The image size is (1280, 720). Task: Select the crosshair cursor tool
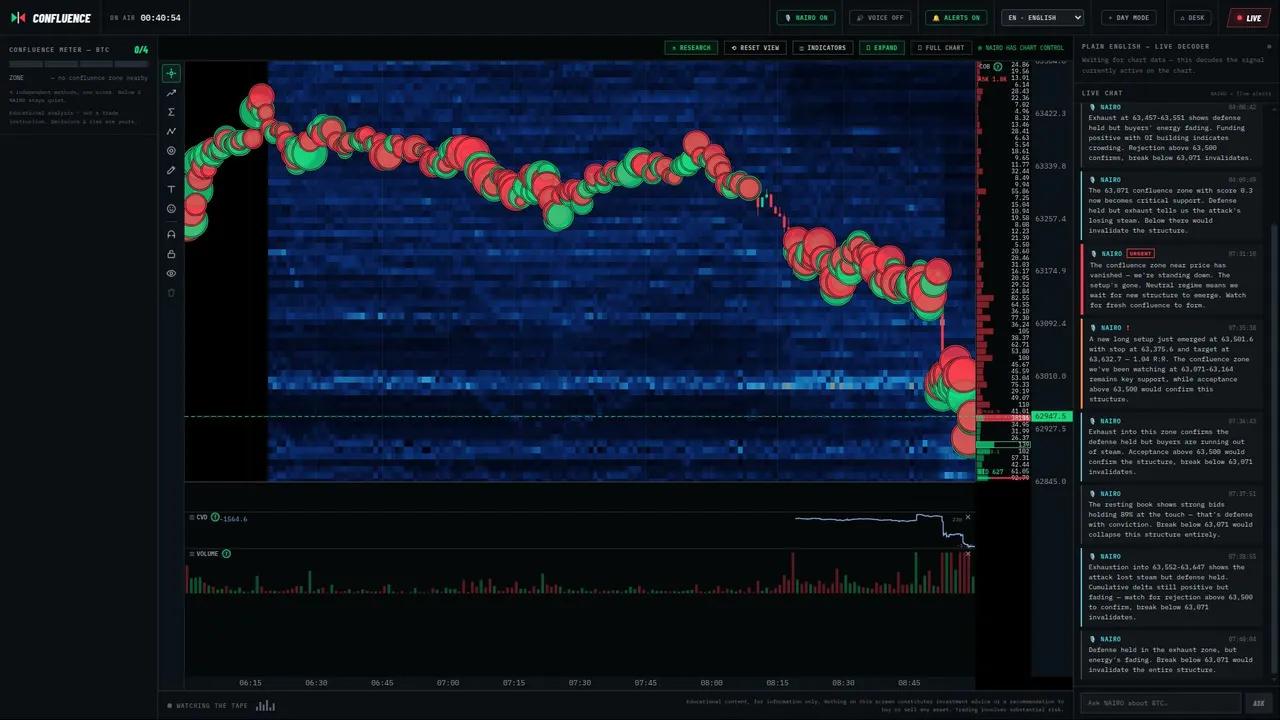[171, 73]
